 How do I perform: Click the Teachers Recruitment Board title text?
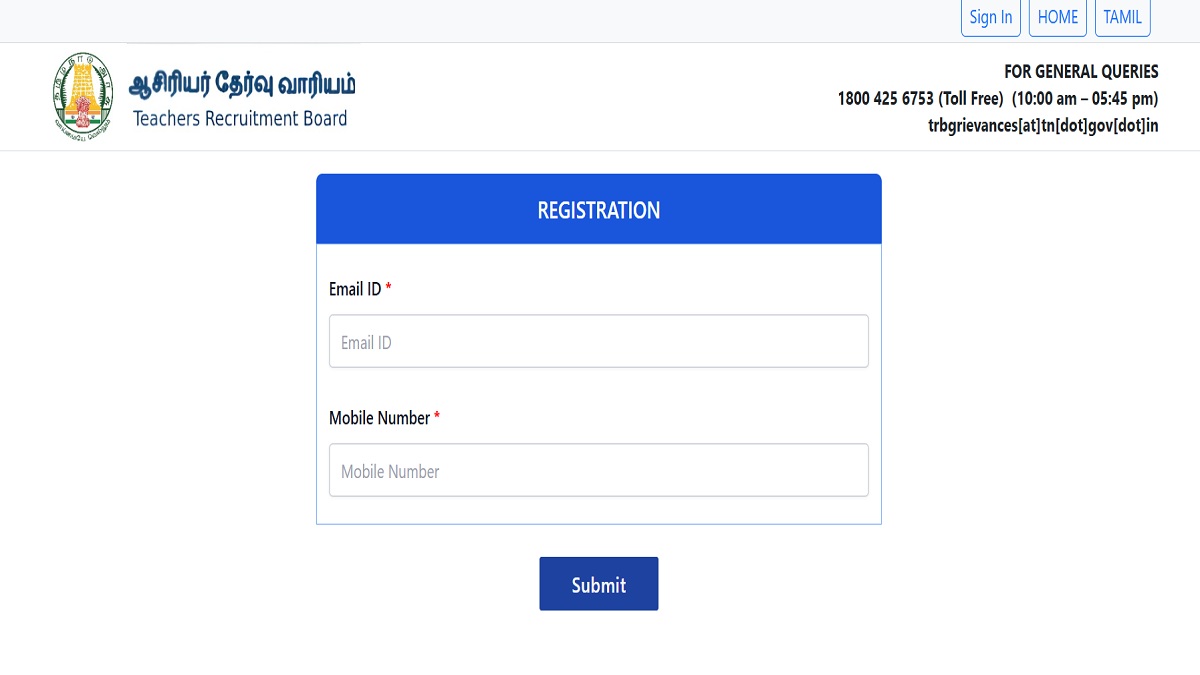coord(240,119)
